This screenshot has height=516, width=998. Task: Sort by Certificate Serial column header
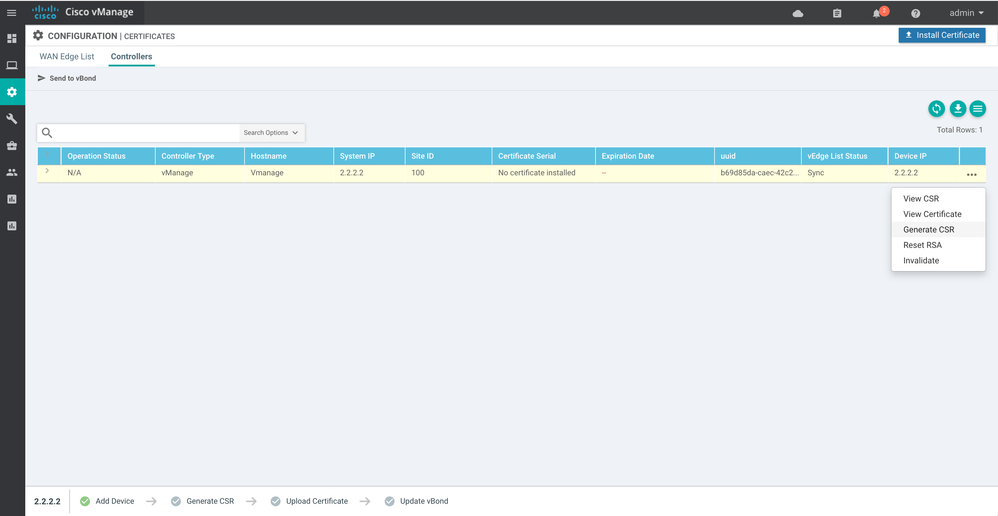click(544, 156)
